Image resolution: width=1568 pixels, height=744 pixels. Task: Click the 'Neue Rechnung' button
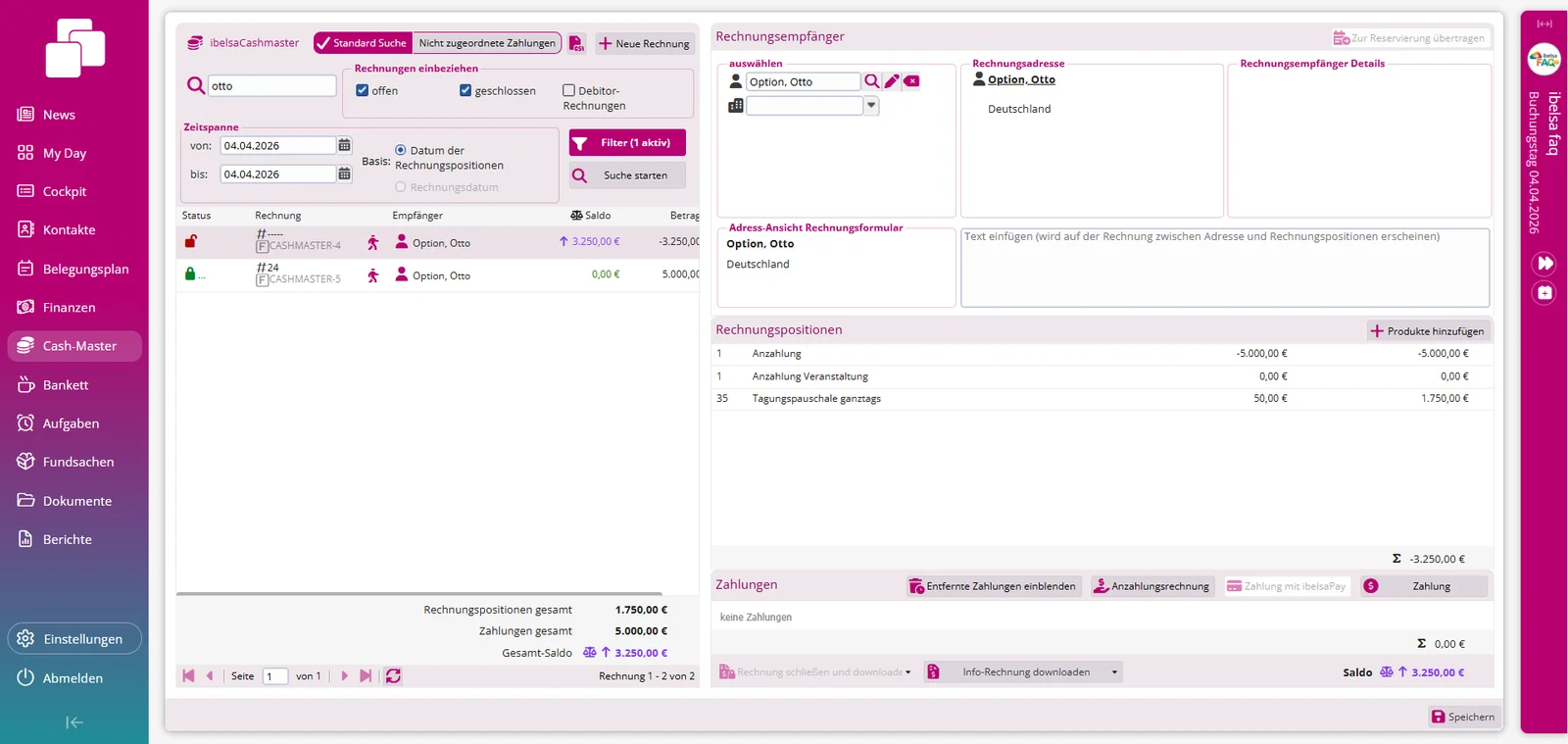645,43
